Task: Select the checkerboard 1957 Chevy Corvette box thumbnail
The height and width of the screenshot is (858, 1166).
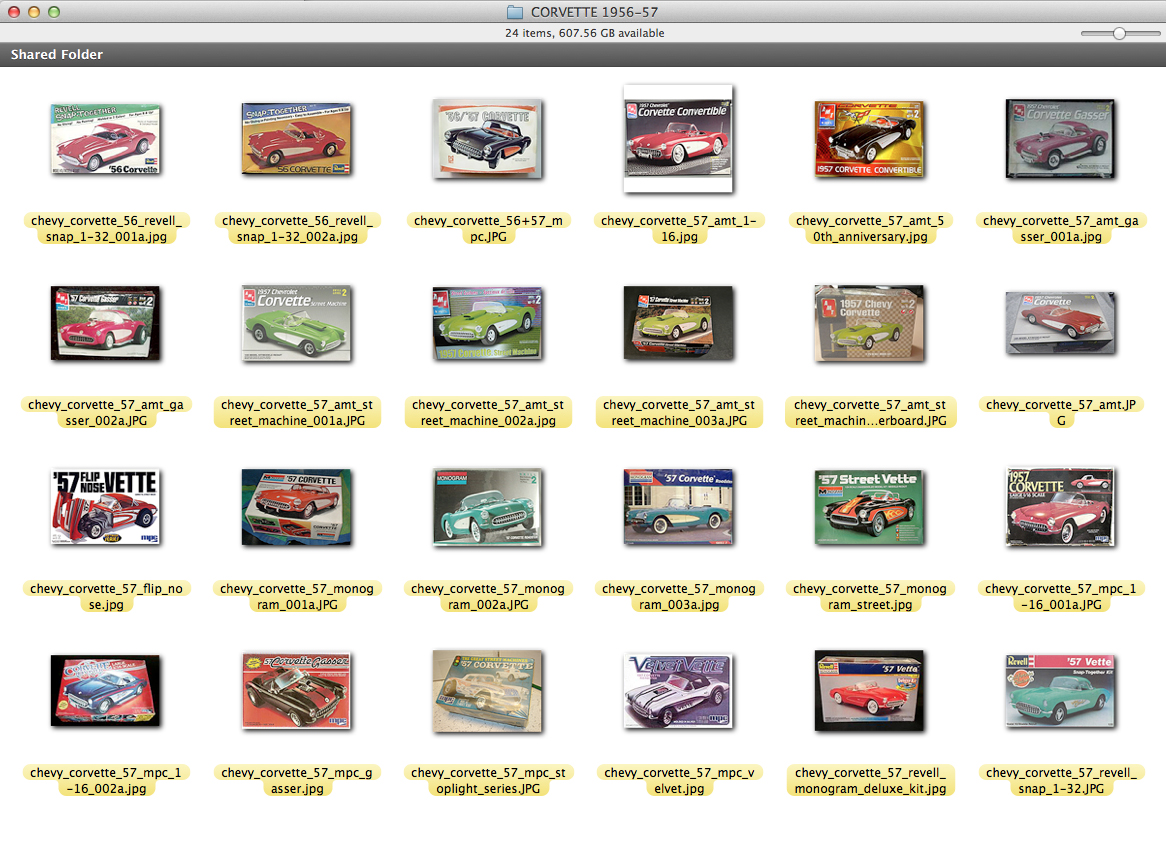Action: click(x=870, y=323)
